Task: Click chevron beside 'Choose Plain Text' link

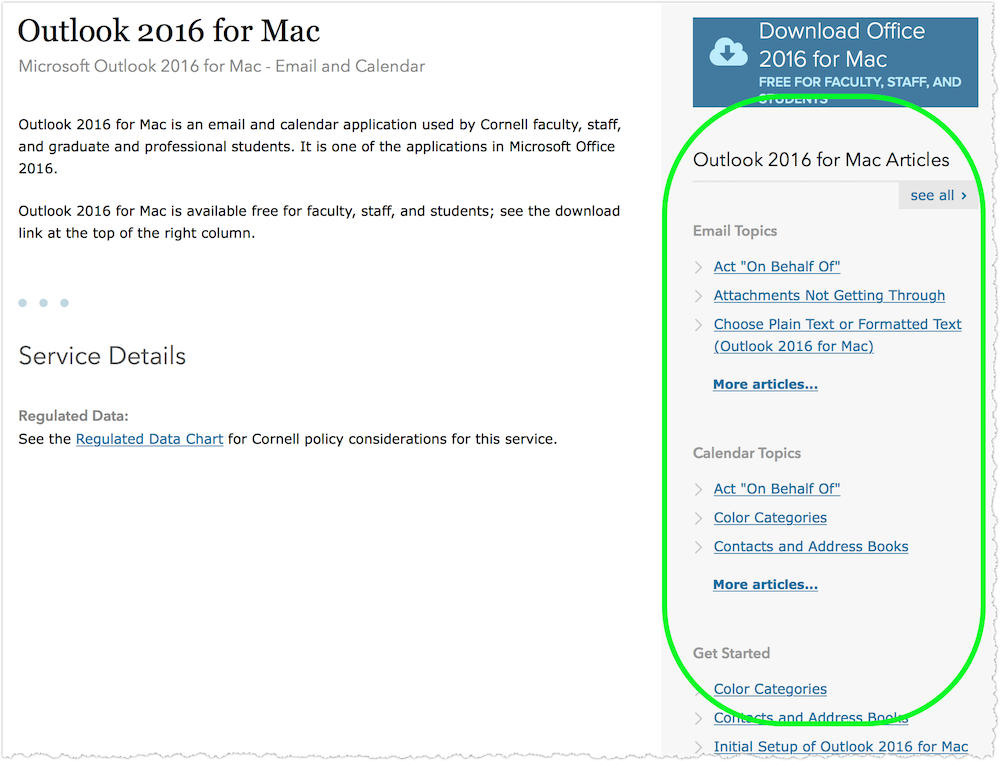Action: [x=698, y=325]
